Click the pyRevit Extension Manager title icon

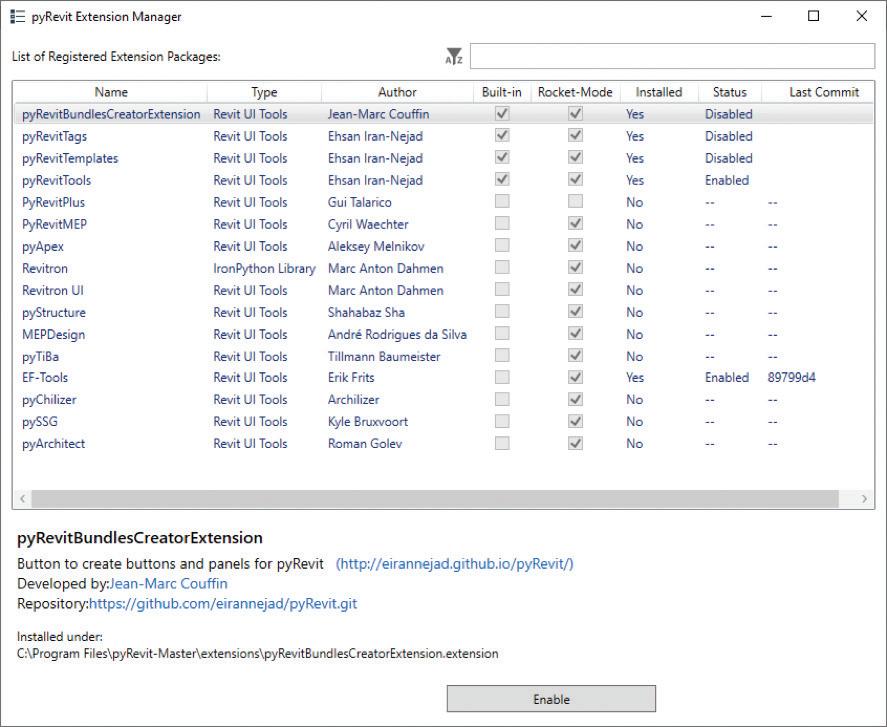point(18,16)
